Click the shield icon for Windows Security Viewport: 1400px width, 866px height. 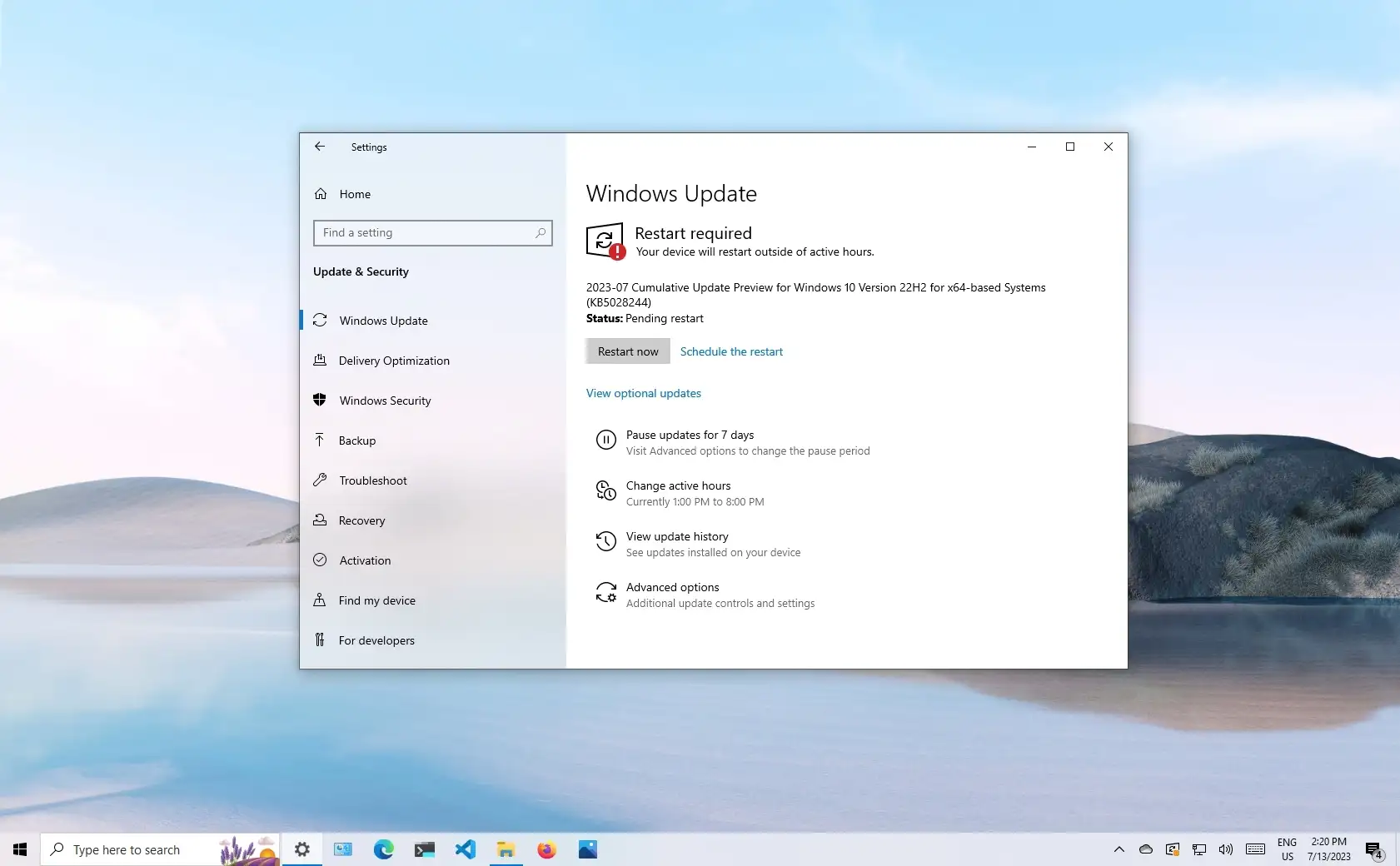click(320, 400)
